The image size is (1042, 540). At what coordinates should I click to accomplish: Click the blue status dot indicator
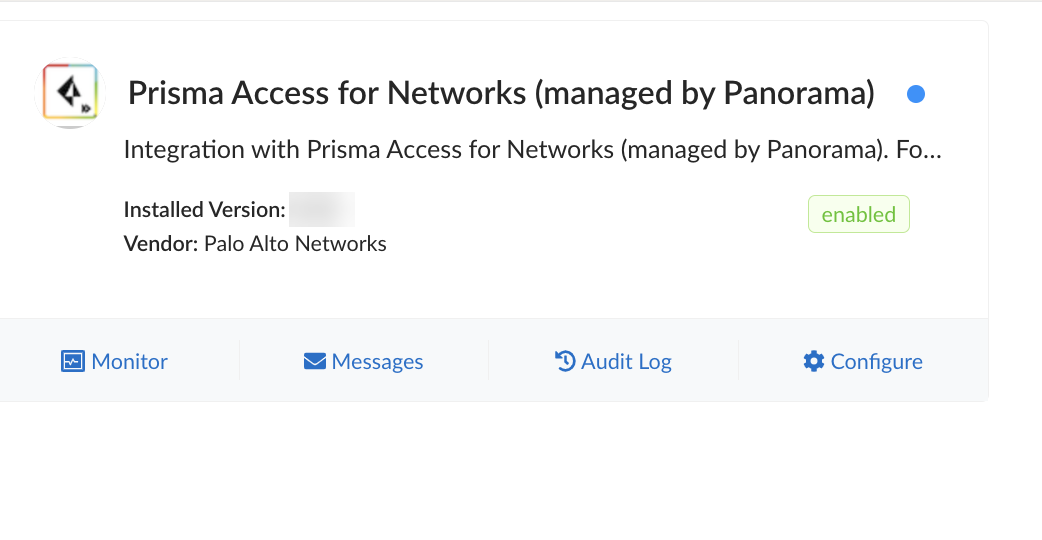point(915,94)
